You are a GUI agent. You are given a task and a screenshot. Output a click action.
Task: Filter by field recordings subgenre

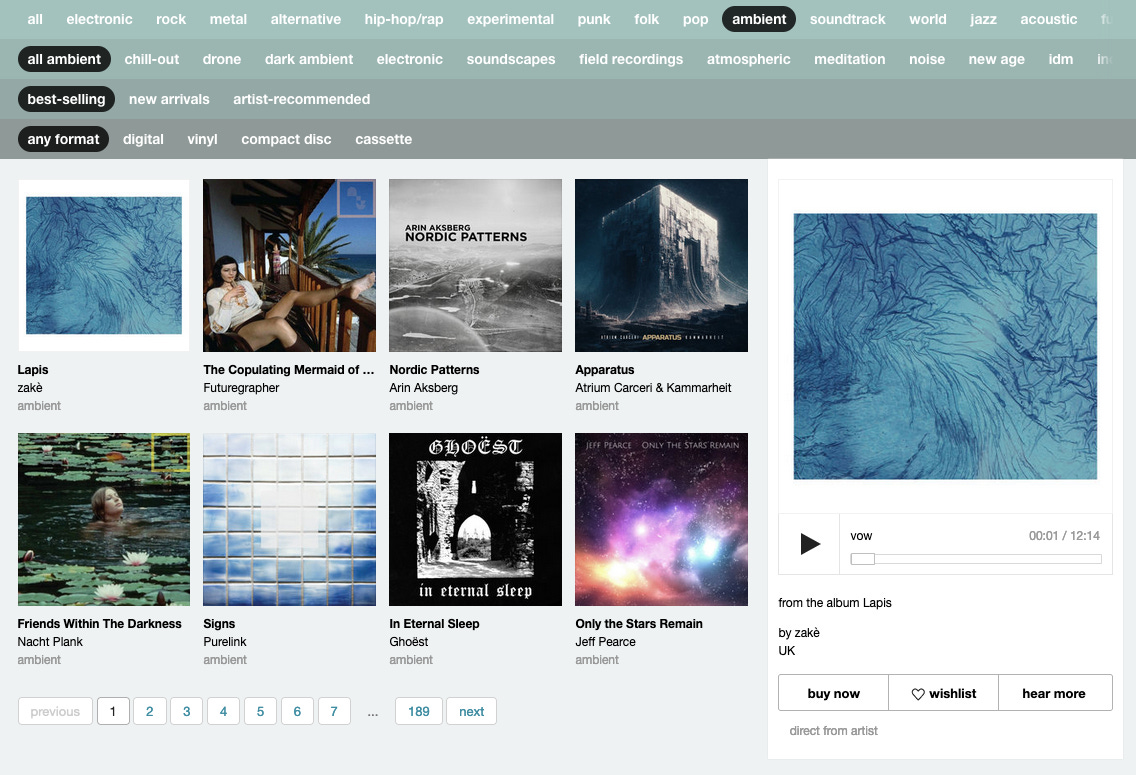(630, 59)
